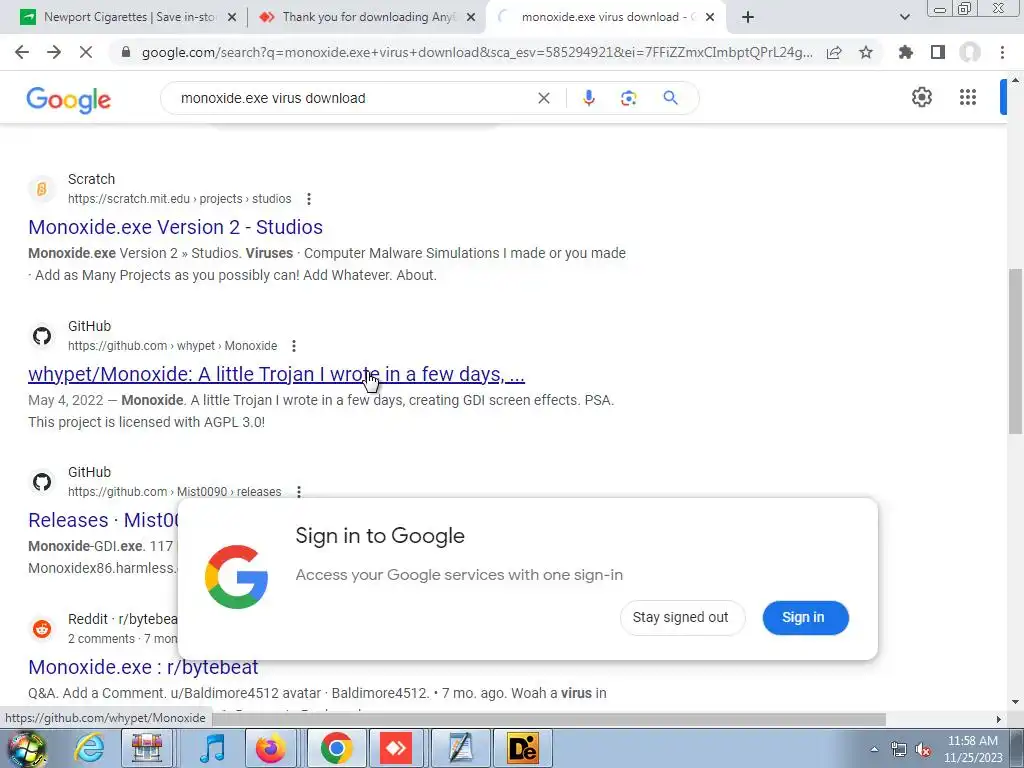Search by image with Google Lens
This screenshot has height=768, width=1024.
pos(628,98)
